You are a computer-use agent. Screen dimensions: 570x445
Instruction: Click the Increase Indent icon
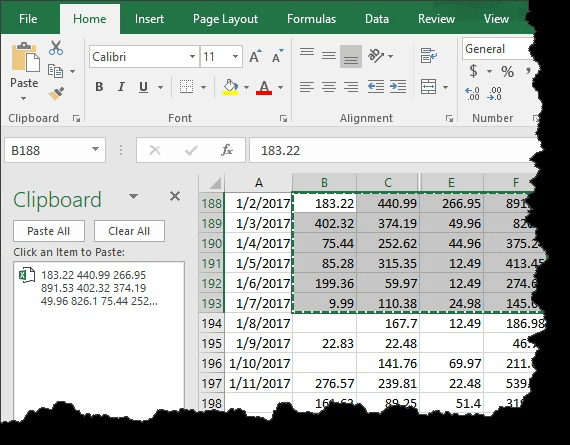tap(398, 87)
